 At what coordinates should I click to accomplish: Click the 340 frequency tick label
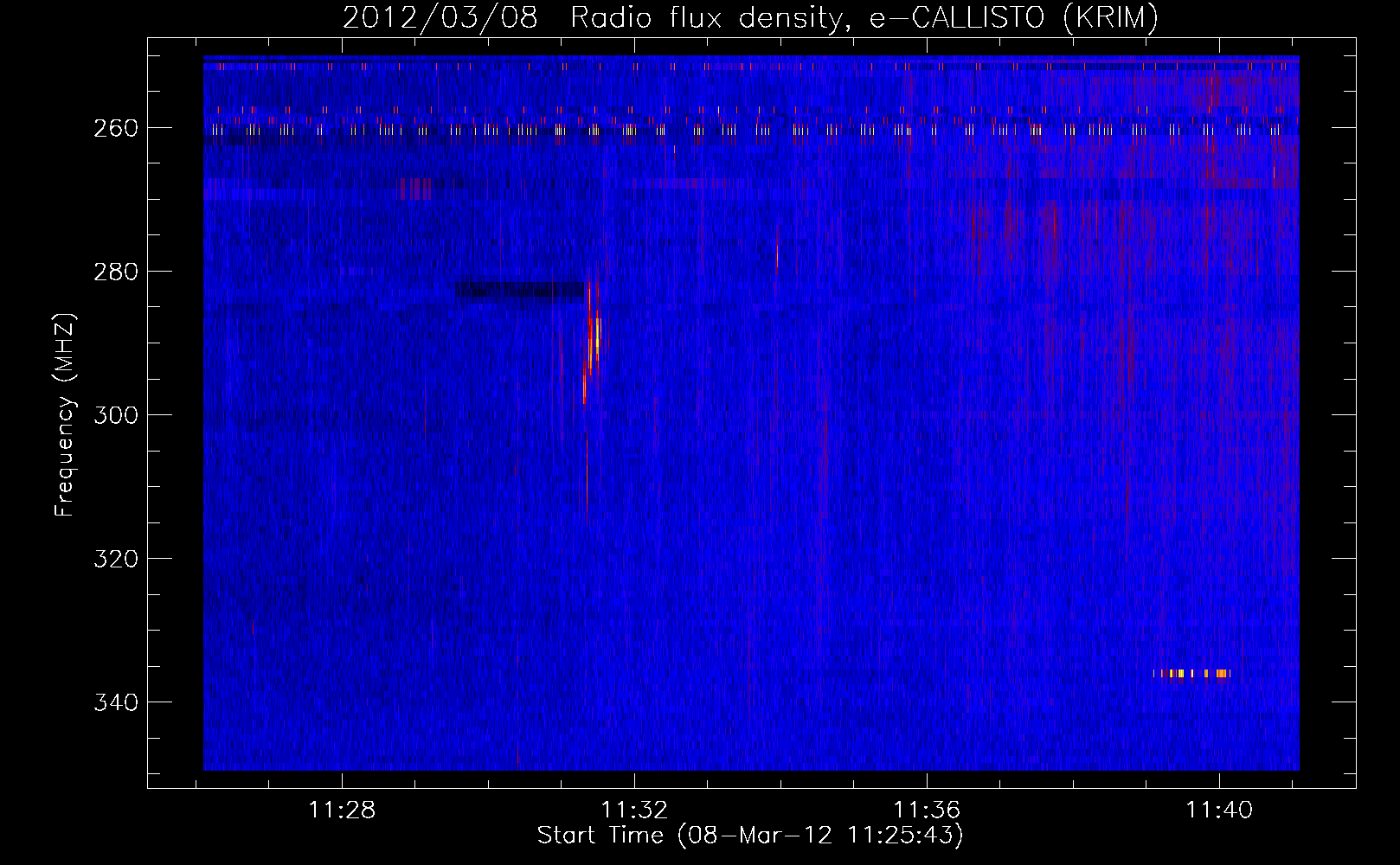116,702
